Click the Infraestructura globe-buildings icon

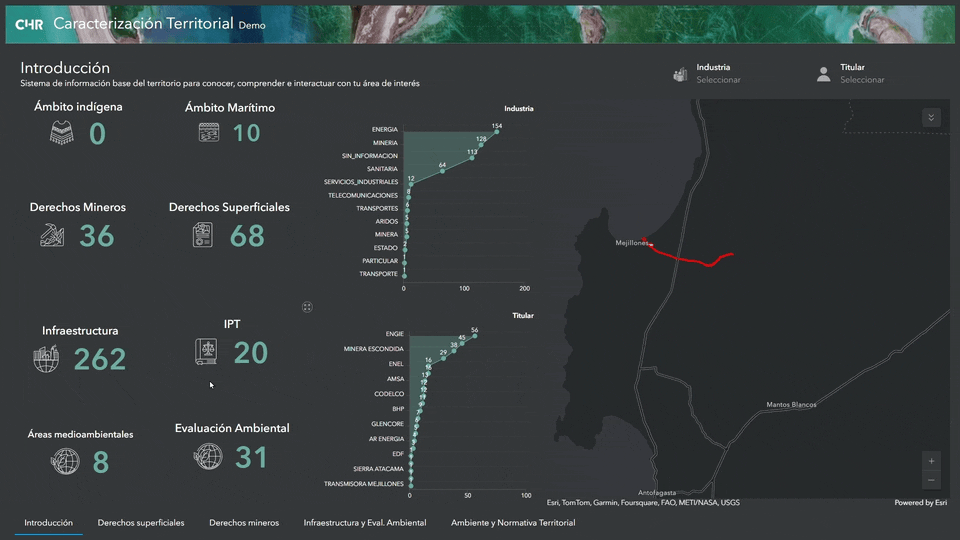46,359
